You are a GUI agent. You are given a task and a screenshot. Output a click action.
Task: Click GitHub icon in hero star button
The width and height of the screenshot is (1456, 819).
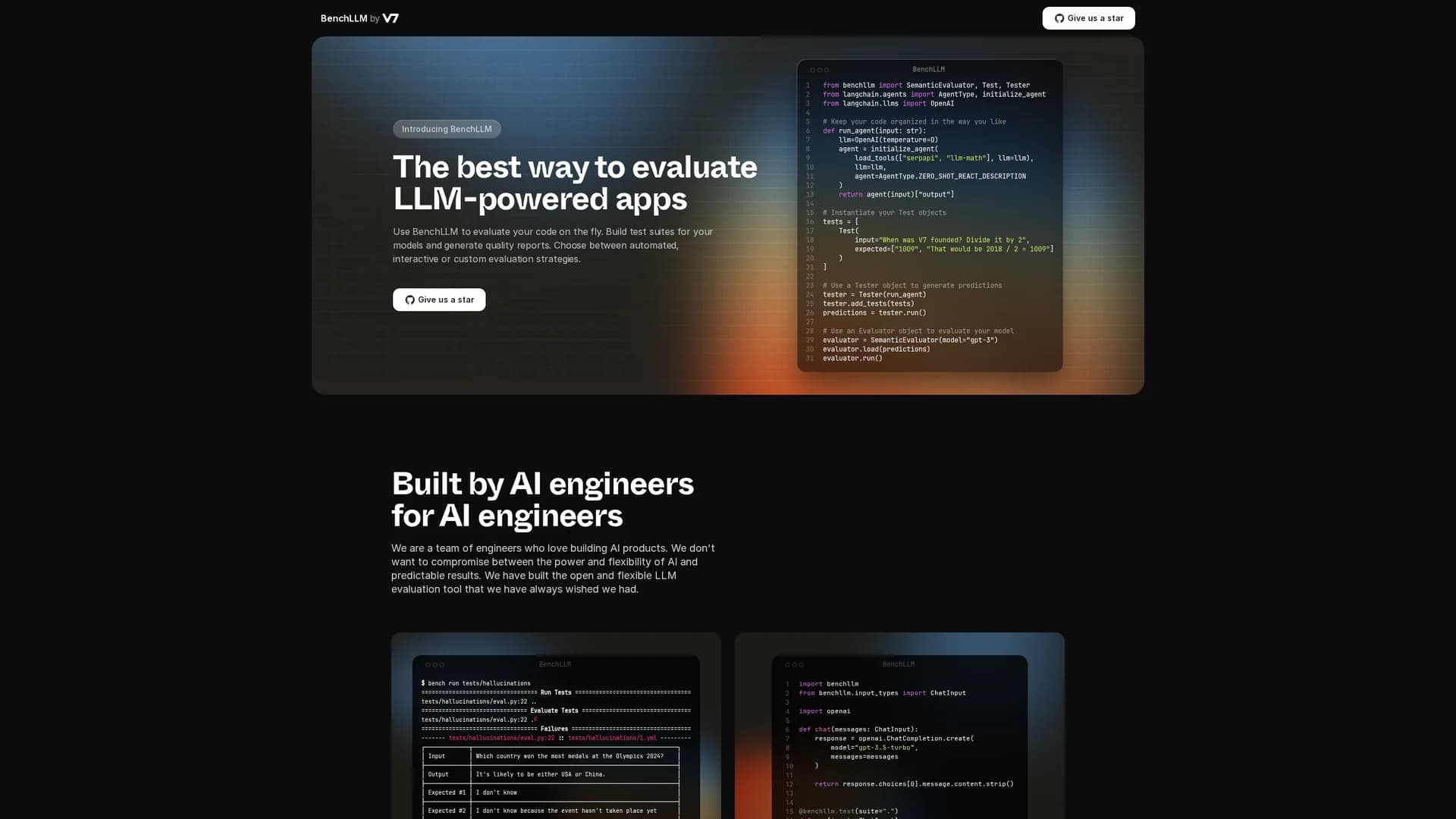coord(409,300)
